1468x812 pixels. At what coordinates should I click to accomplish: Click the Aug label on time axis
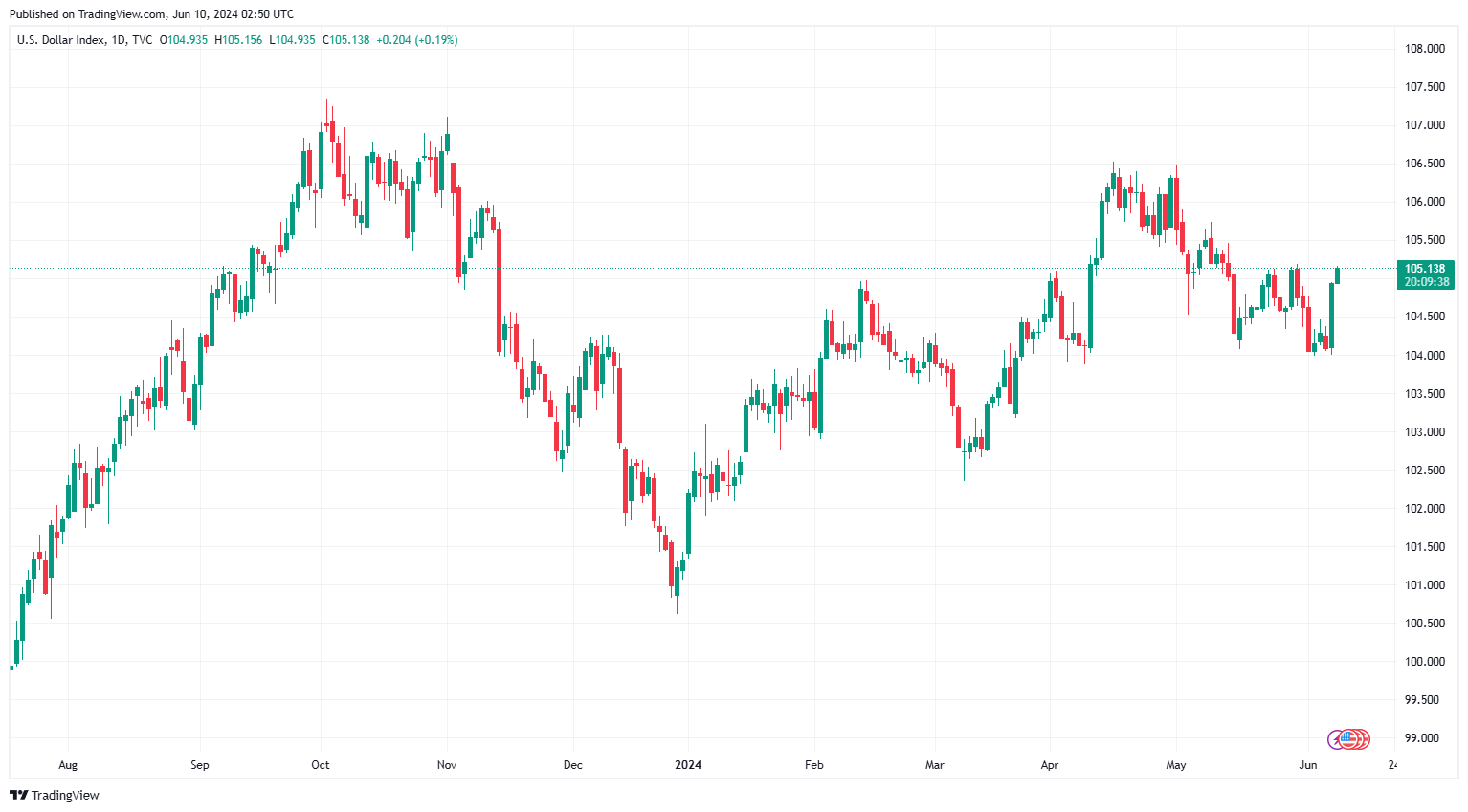coord(68,765)
